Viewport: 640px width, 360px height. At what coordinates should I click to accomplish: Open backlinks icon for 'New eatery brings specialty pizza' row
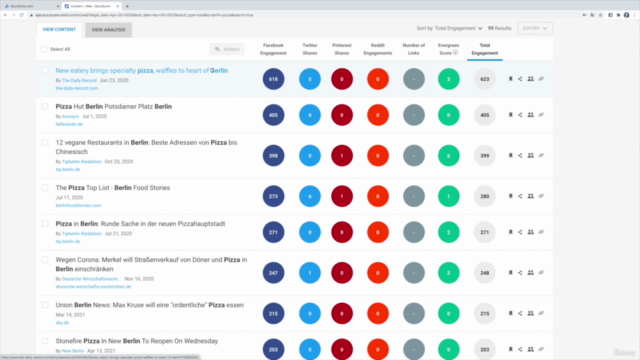click(541, 79)
